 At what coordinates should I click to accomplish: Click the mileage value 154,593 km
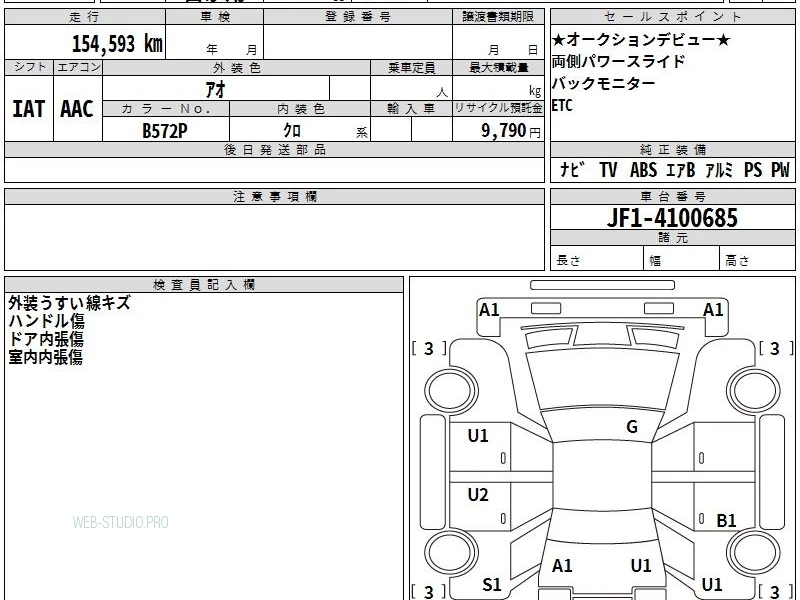tap(117, 44)
